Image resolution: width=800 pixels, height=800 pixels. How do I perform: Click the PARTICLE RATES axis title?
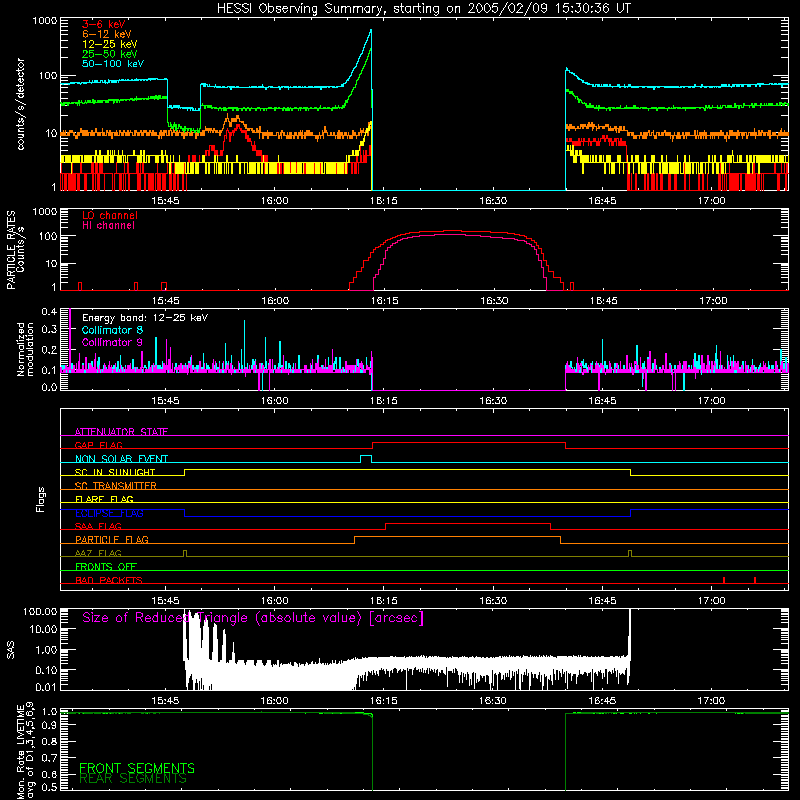[11, 250]
